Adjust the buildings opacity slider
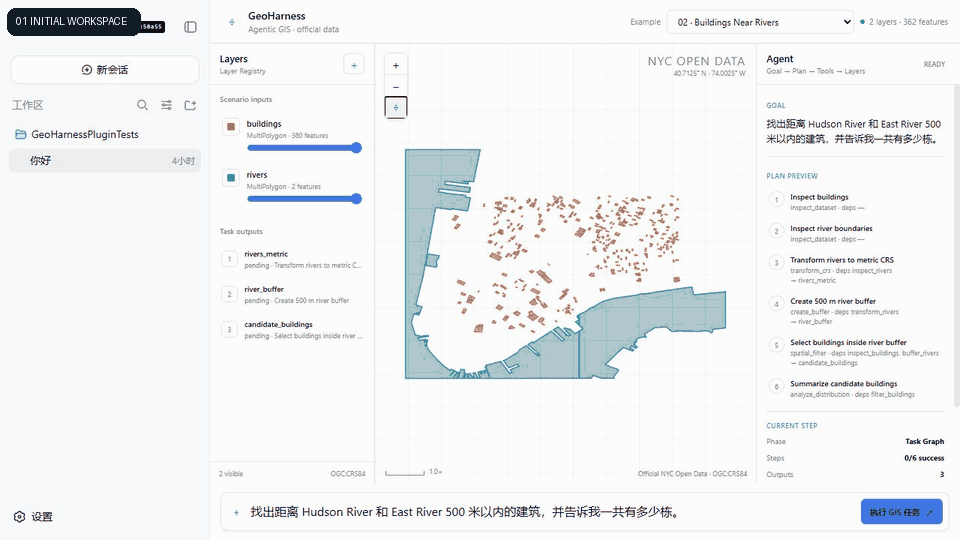Screen dimensions: 960x540 (304, 148)
